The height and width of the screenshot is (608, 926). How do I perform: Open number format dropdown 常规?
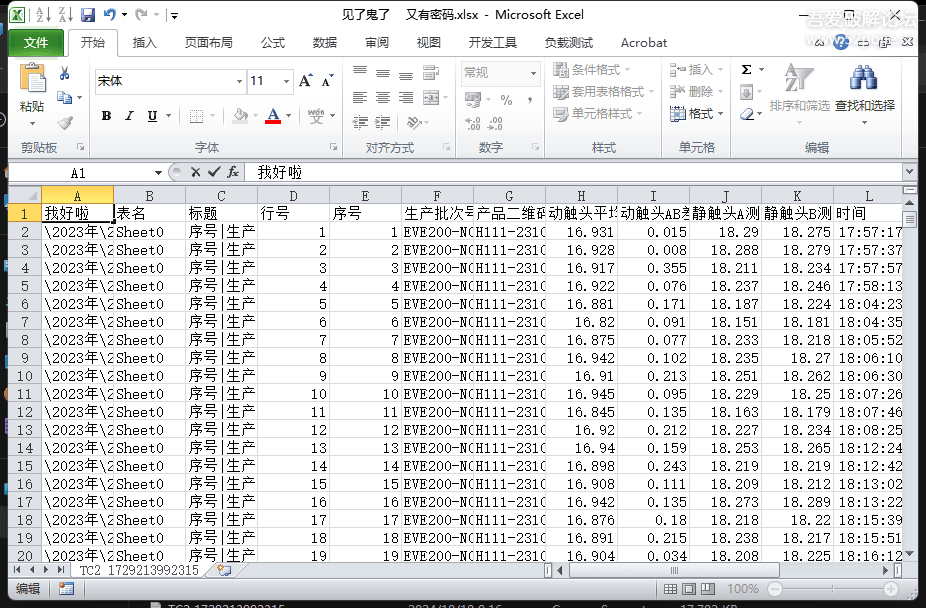point(533,73)
